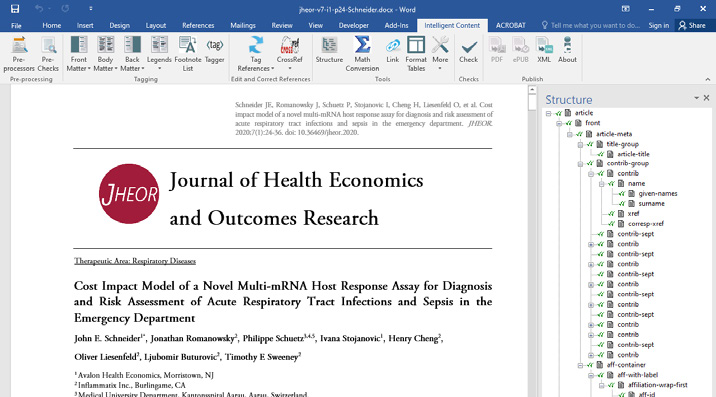Undo the last action
The height and width of the screenshot is (397, 716).
pyautogui.click(x=39, y=9)
